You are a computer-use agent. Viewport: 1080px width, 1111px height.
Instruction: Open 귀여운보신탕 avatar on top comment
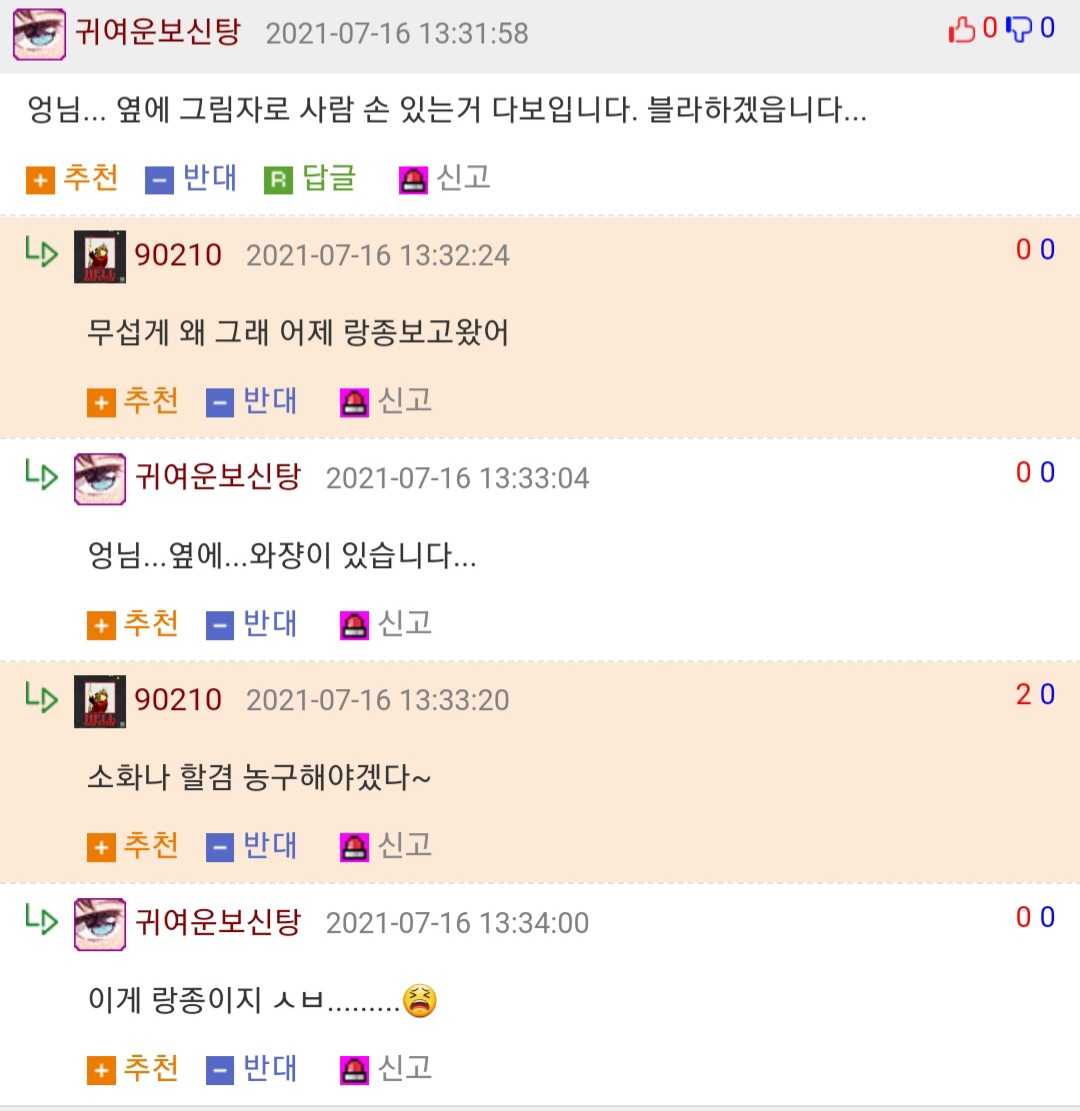click(x=40, y=34)
